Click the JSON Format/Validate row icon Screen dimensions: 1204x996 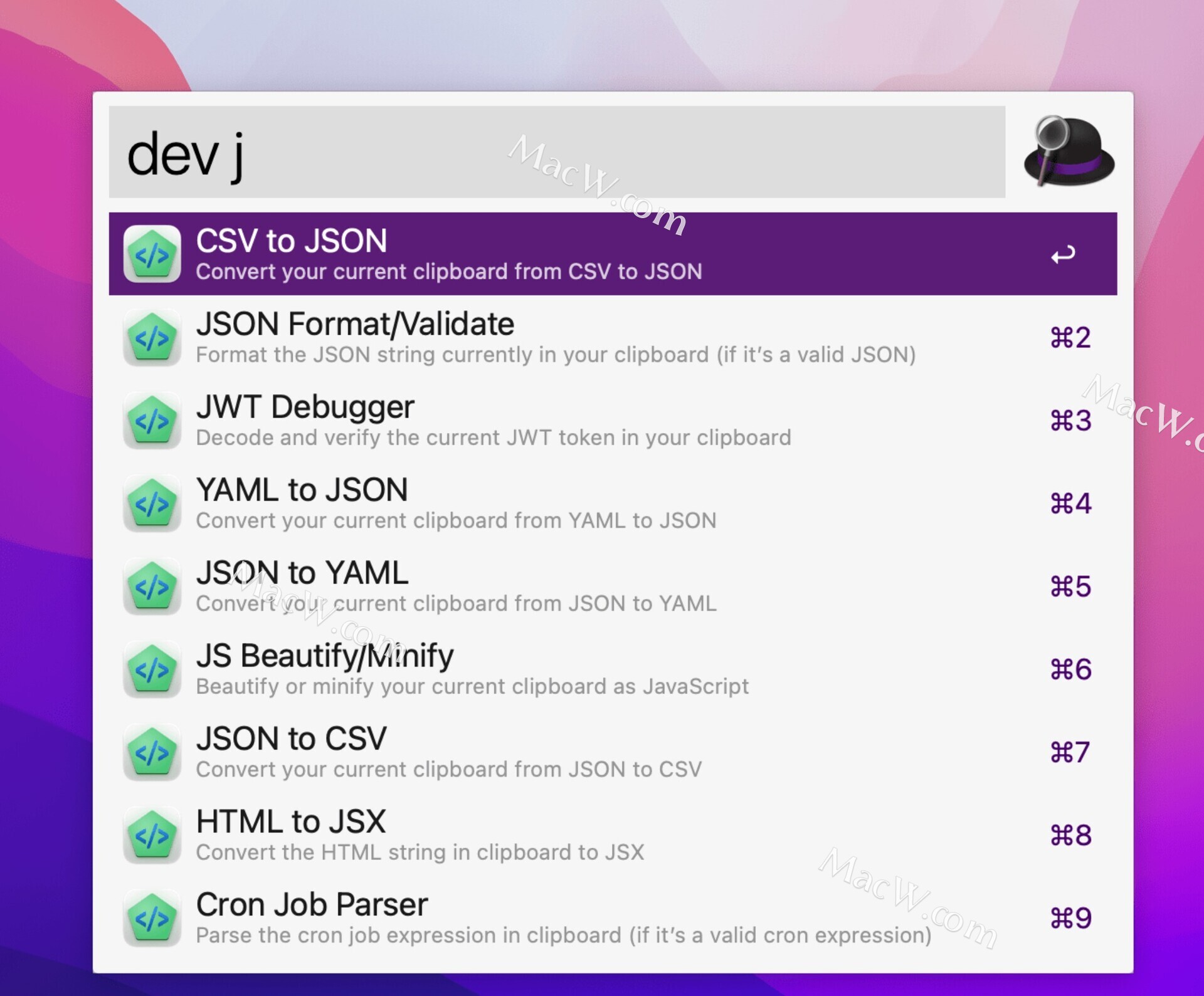tap(152, 338)
